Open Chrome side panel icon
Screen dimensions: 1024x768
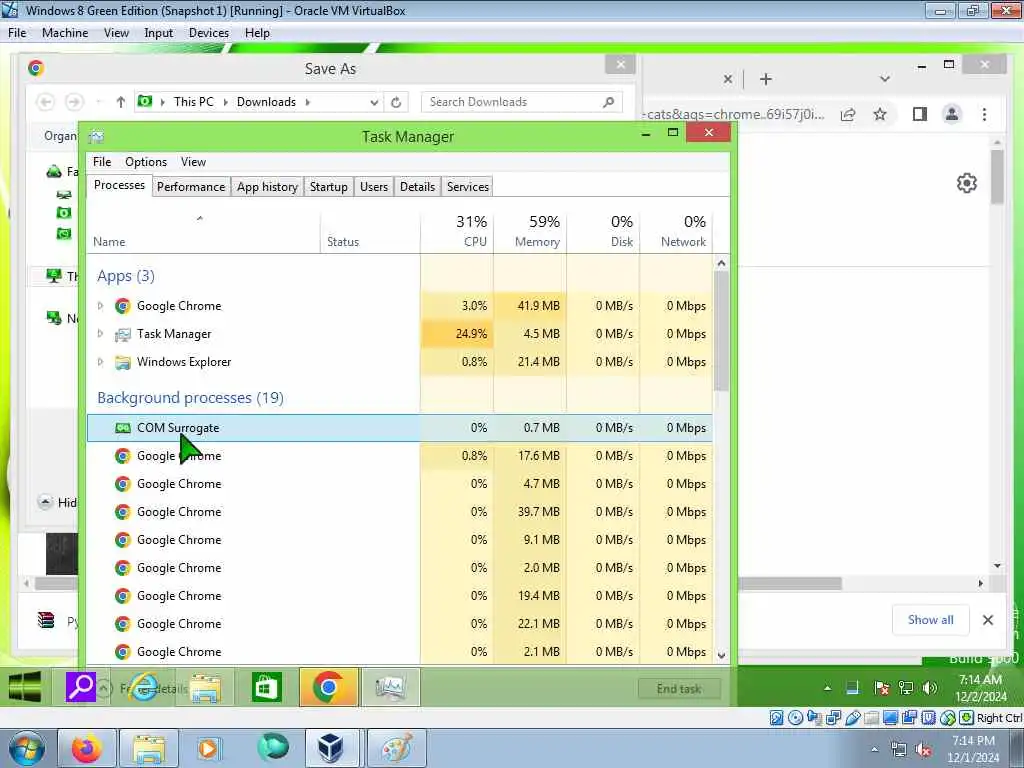pos(920,114)
